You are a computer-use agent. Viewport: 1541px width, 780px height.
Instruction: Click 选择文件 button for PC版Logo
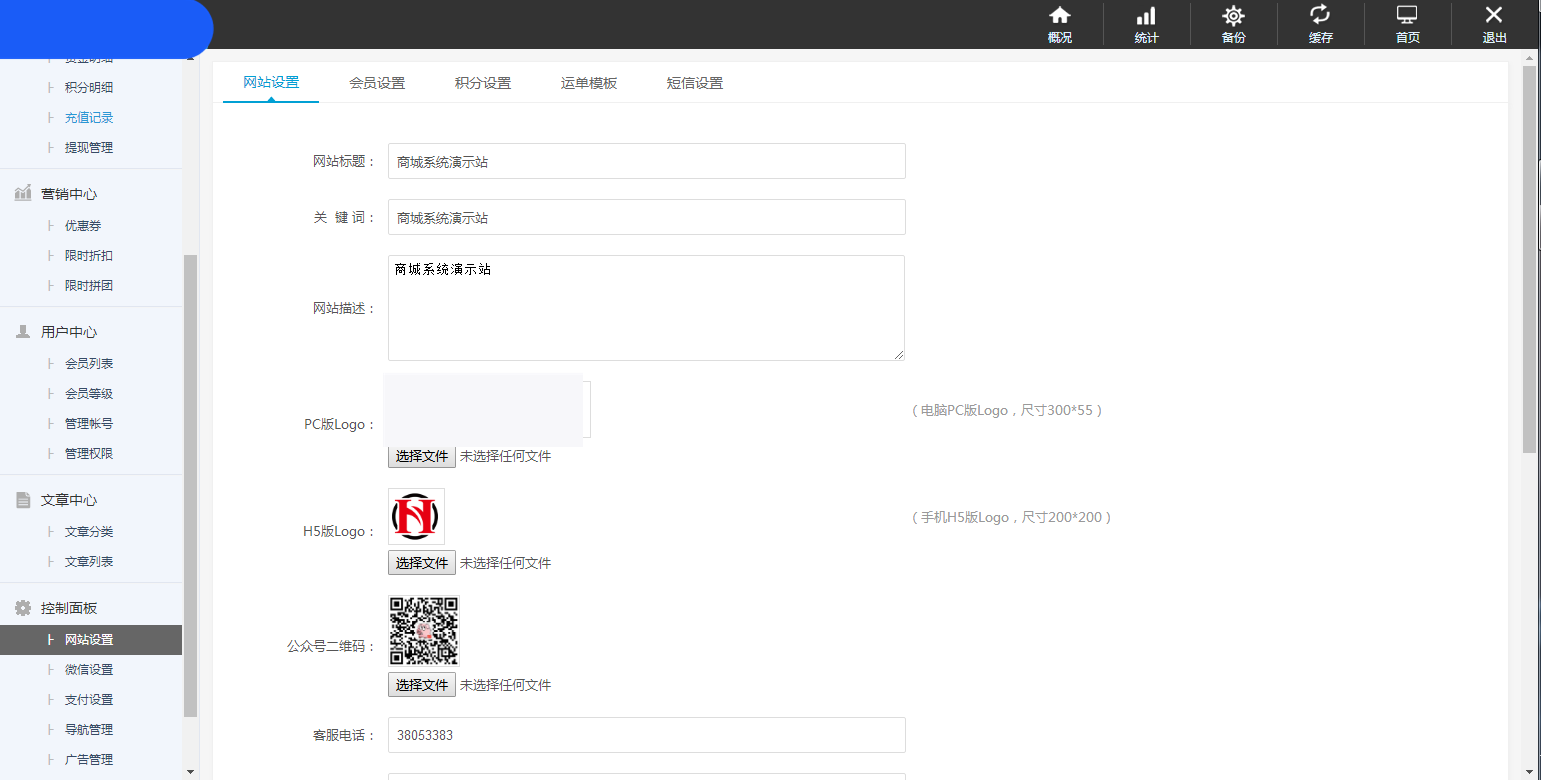click(x=421, y=456)
